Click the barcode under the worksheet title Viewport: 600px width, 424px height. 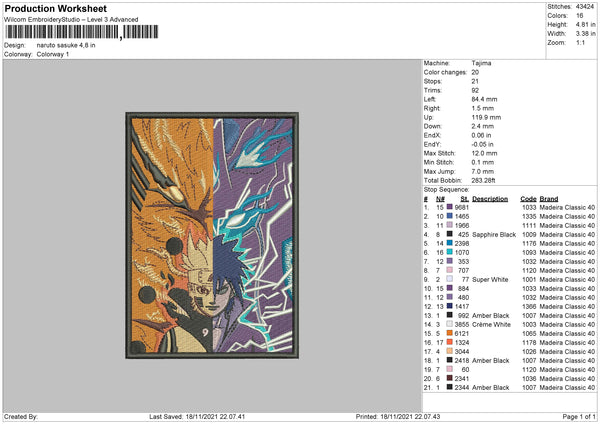tap(81, 32)
